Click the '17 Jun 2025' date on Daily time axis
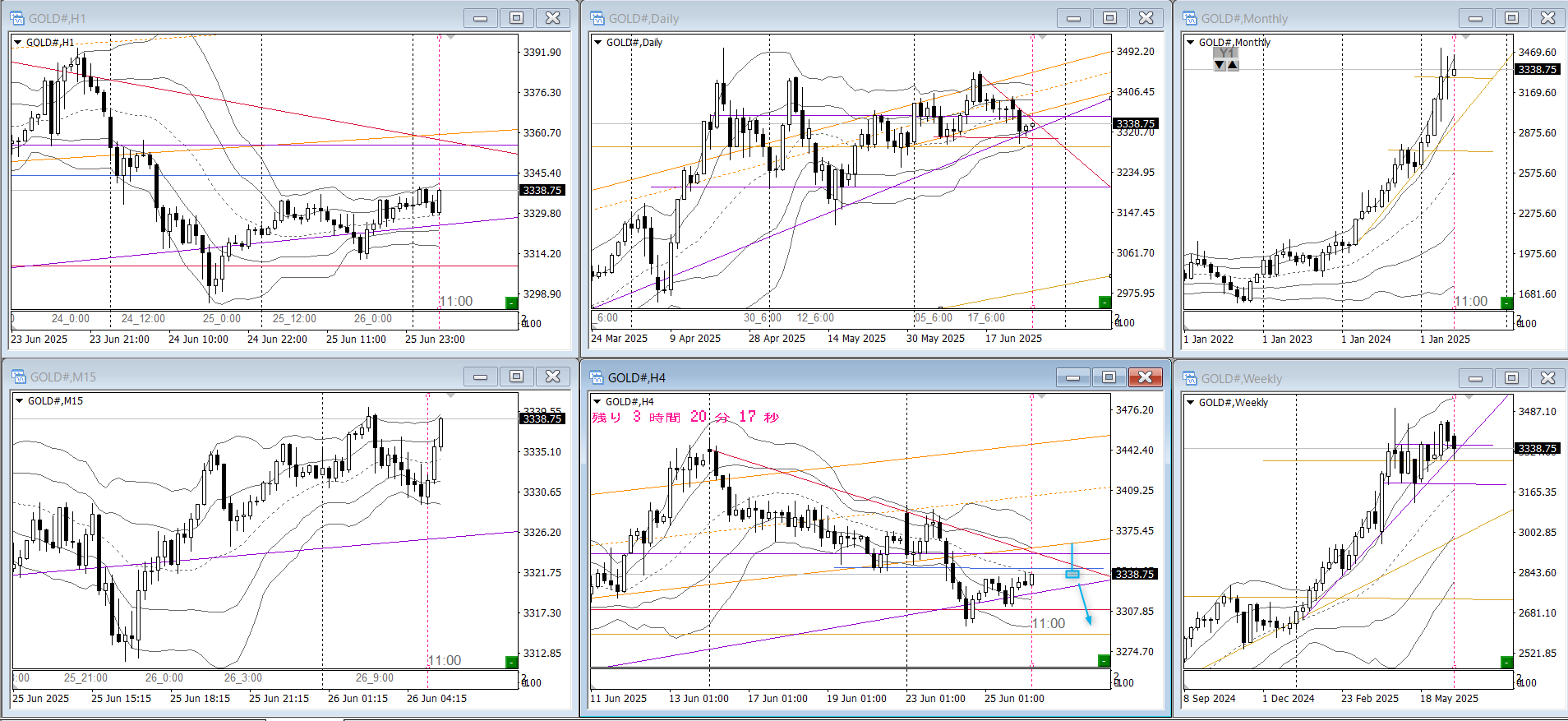1568x721 pixels. click(1013, 339)
